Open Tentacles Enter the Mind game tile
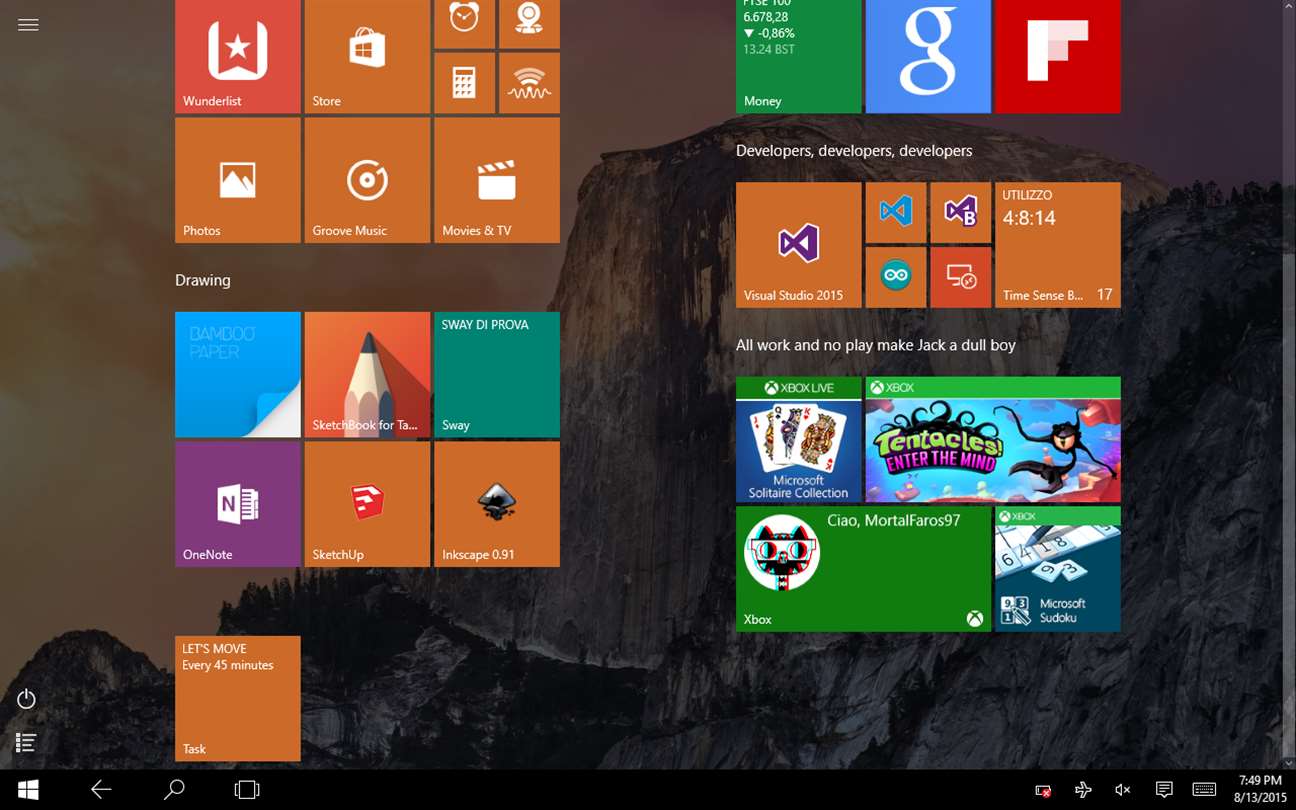This screenshot has width=1296, height=810. tap(993, 440)
